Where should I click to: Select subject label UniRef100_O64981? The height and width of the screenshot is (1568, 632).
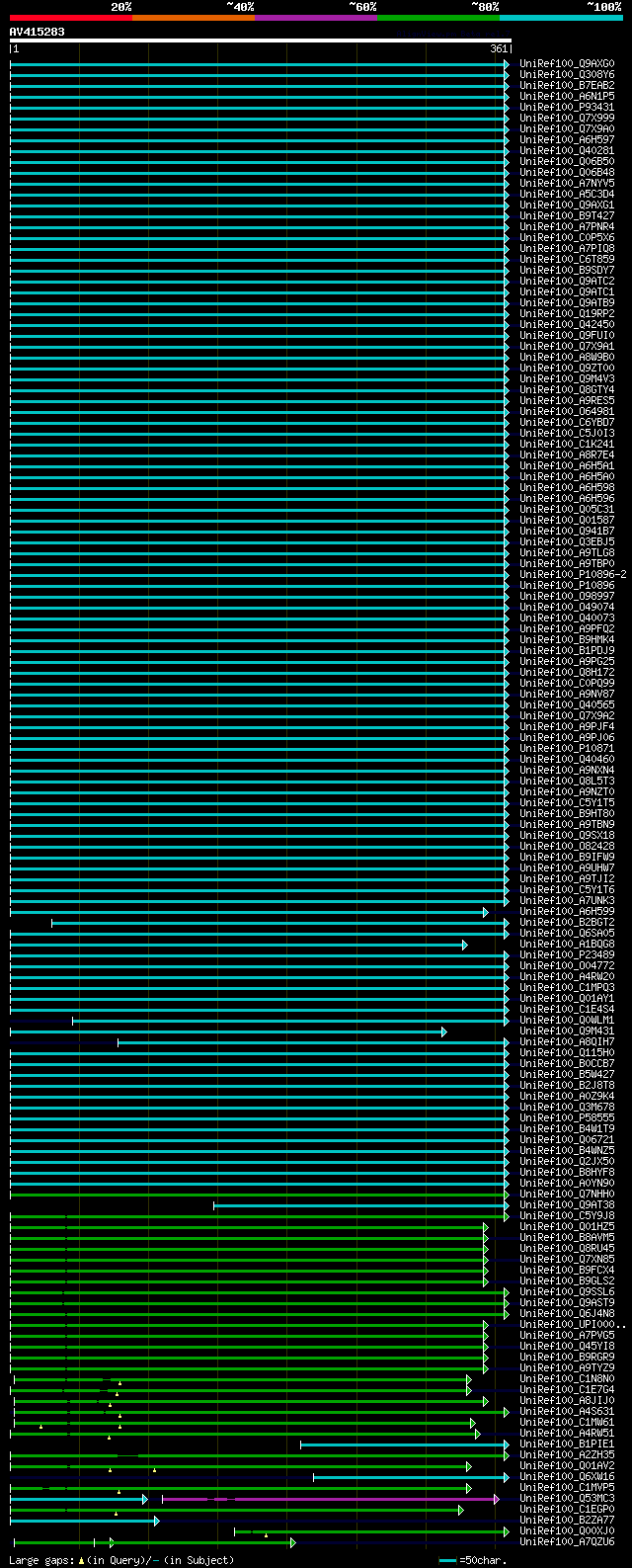click(x=567, y=411)
